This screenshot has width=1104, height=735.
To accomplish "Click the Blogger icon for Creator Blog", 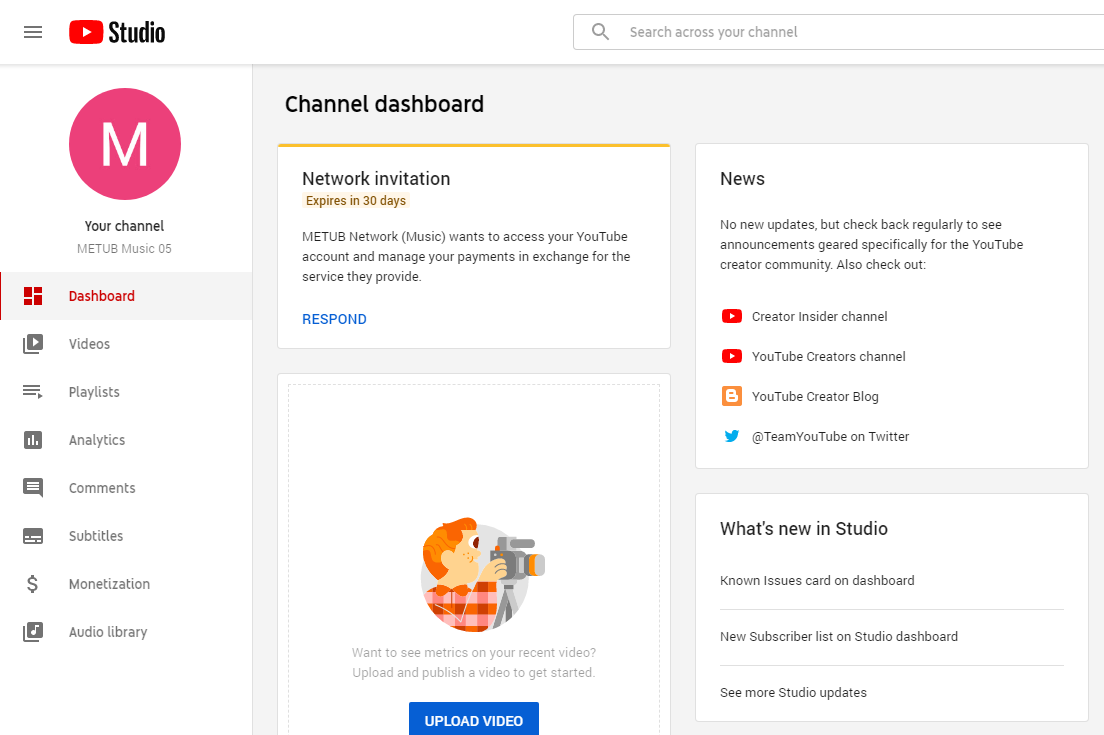I will point(732,396).
